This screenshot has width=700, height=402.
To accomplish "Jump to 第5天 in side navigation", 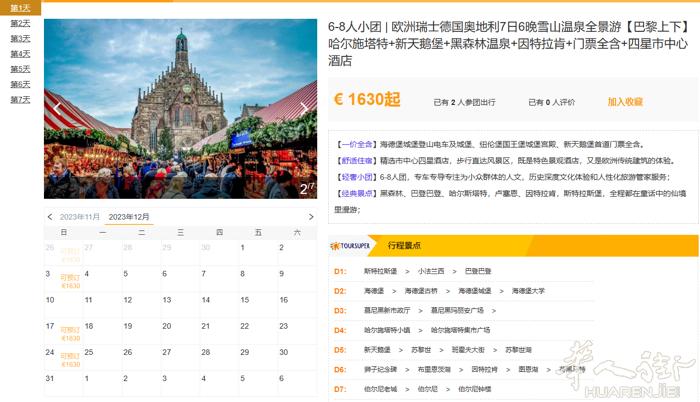I will pyautogui.click(x=20, y=69).
